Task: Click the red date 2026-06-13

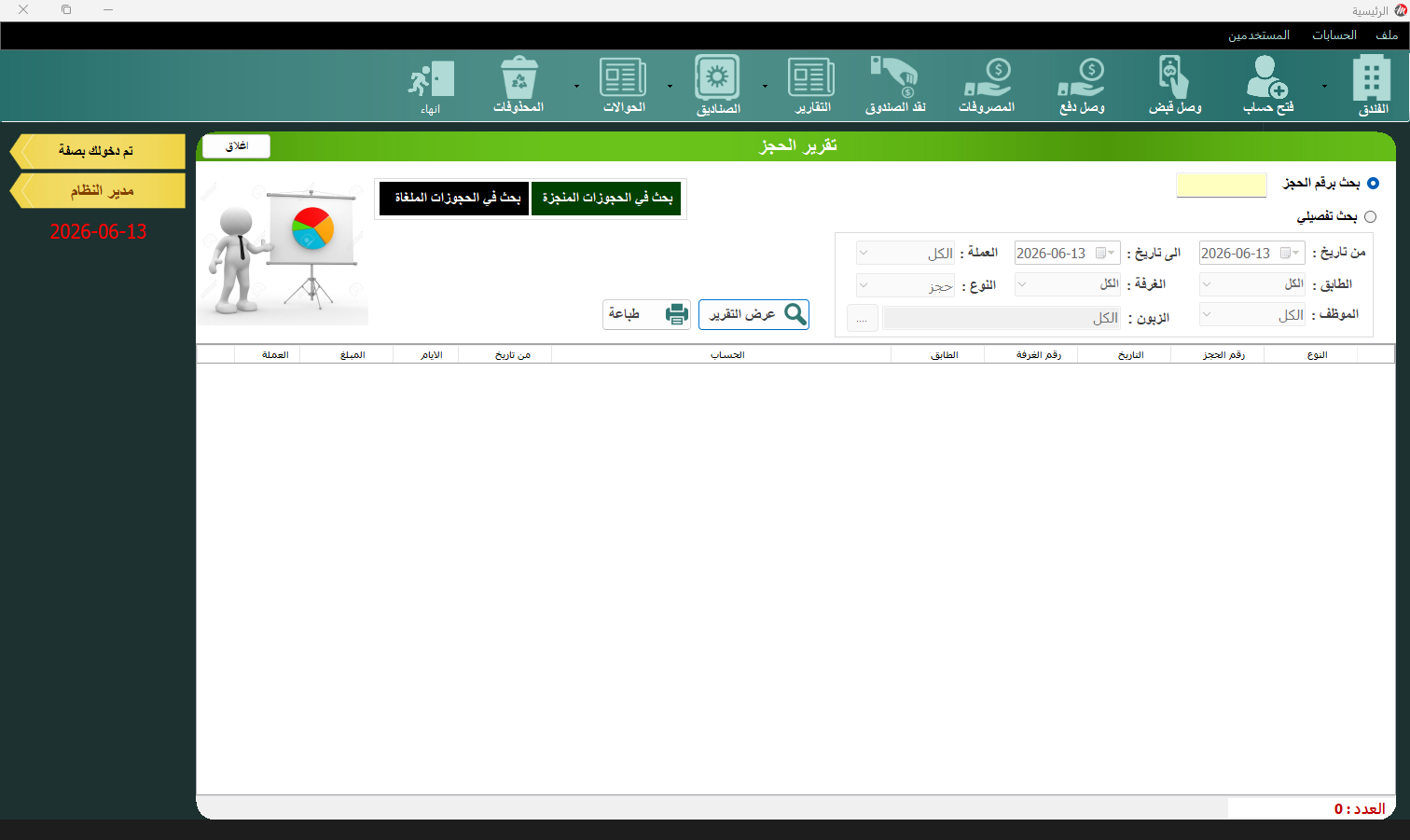Action: [x=98, y=232]
